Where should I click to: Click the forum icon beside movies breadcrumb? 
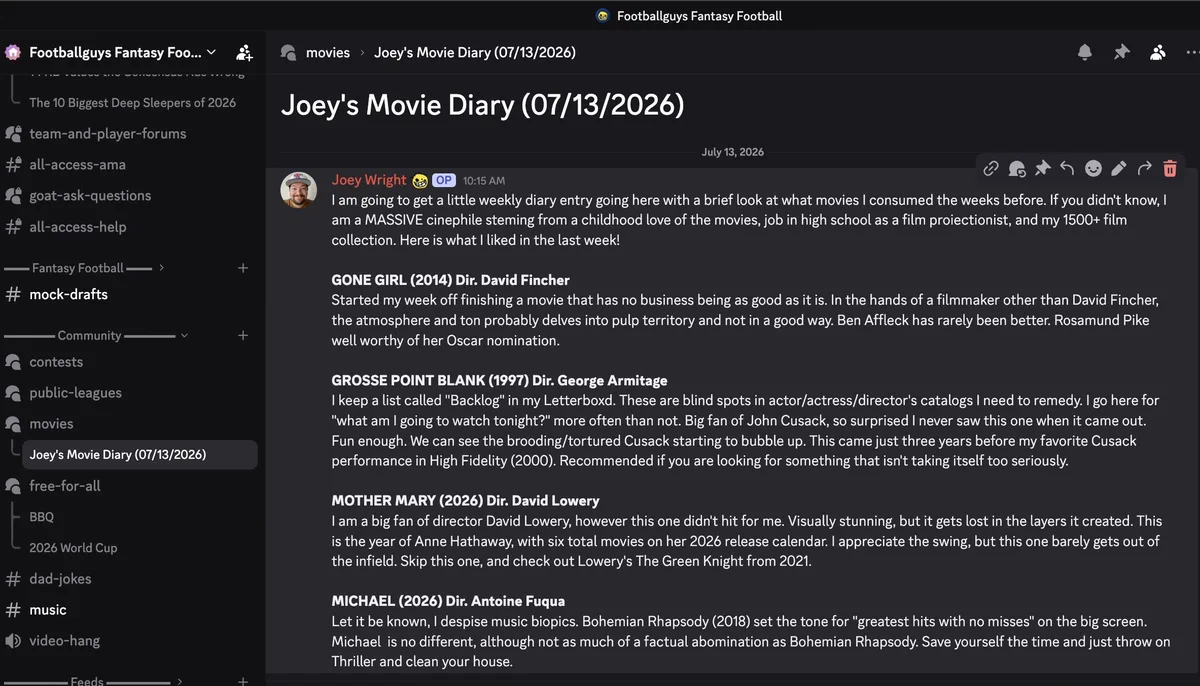[x=289, y=52]
